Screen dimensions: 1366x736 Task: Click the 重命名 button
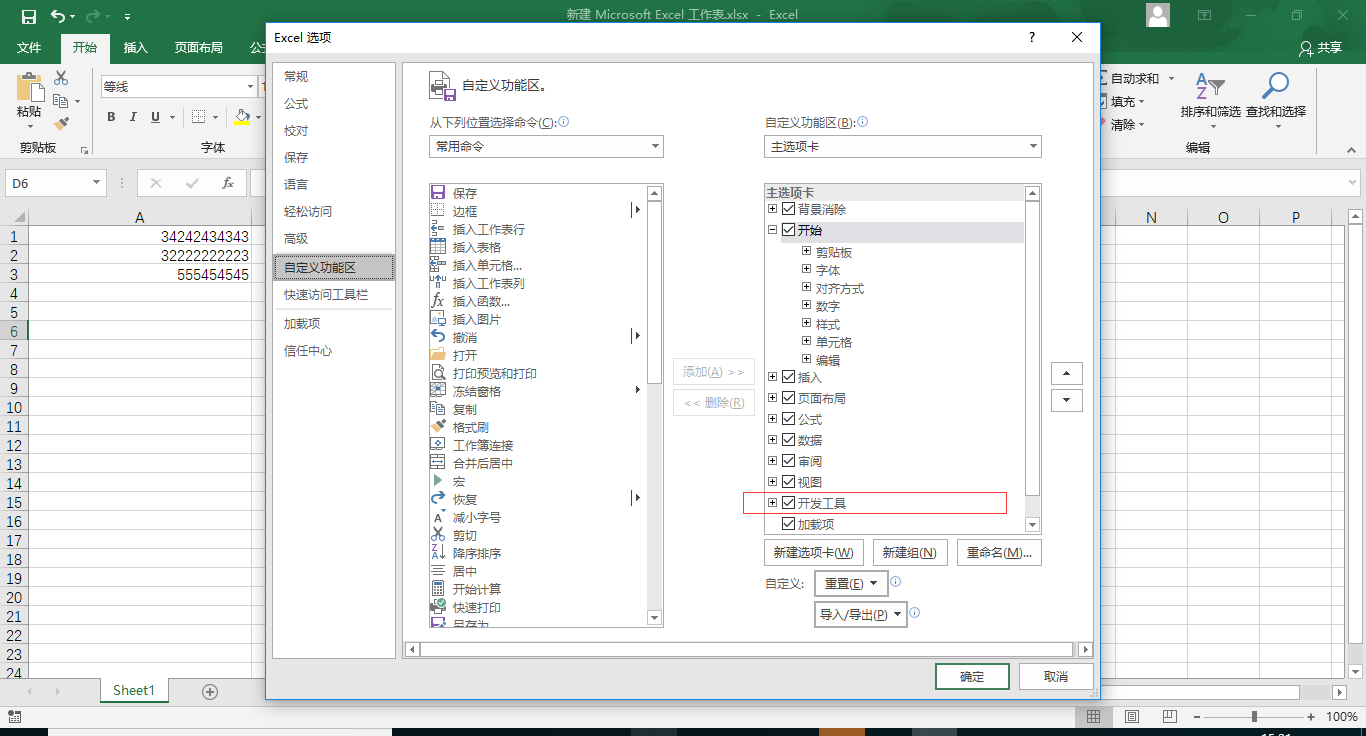(x=999, y=553)
